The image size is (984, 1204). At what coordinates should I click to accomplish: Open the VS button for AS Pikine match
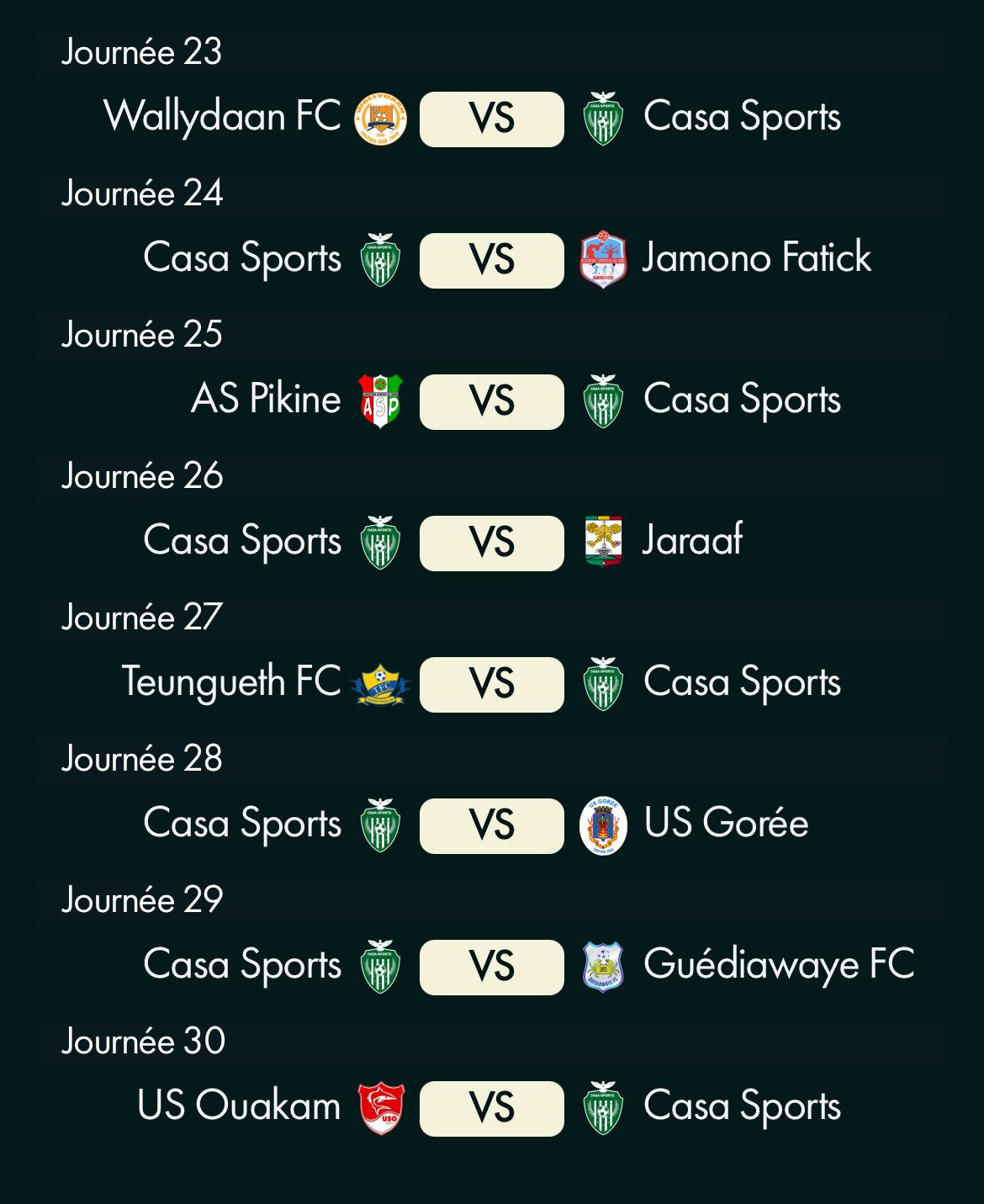click(492, 401)
